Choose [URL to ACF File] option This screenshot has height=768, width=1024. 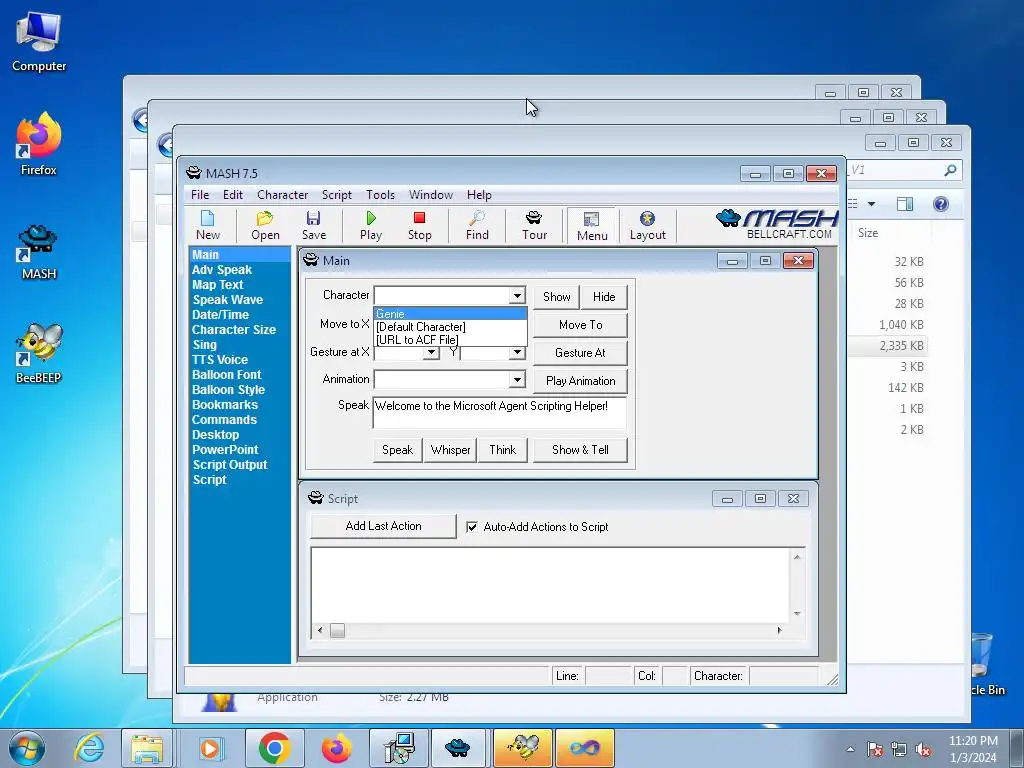click(x=450, y=340)
